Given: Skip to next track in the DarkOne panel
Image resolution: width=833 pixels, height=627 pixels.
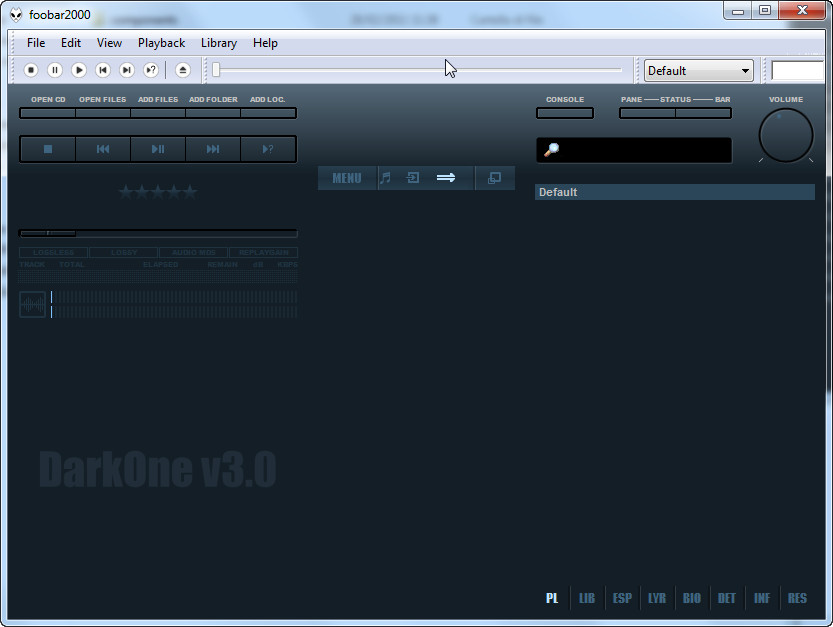Looking at the screenshot, I should tap(213, 149).
